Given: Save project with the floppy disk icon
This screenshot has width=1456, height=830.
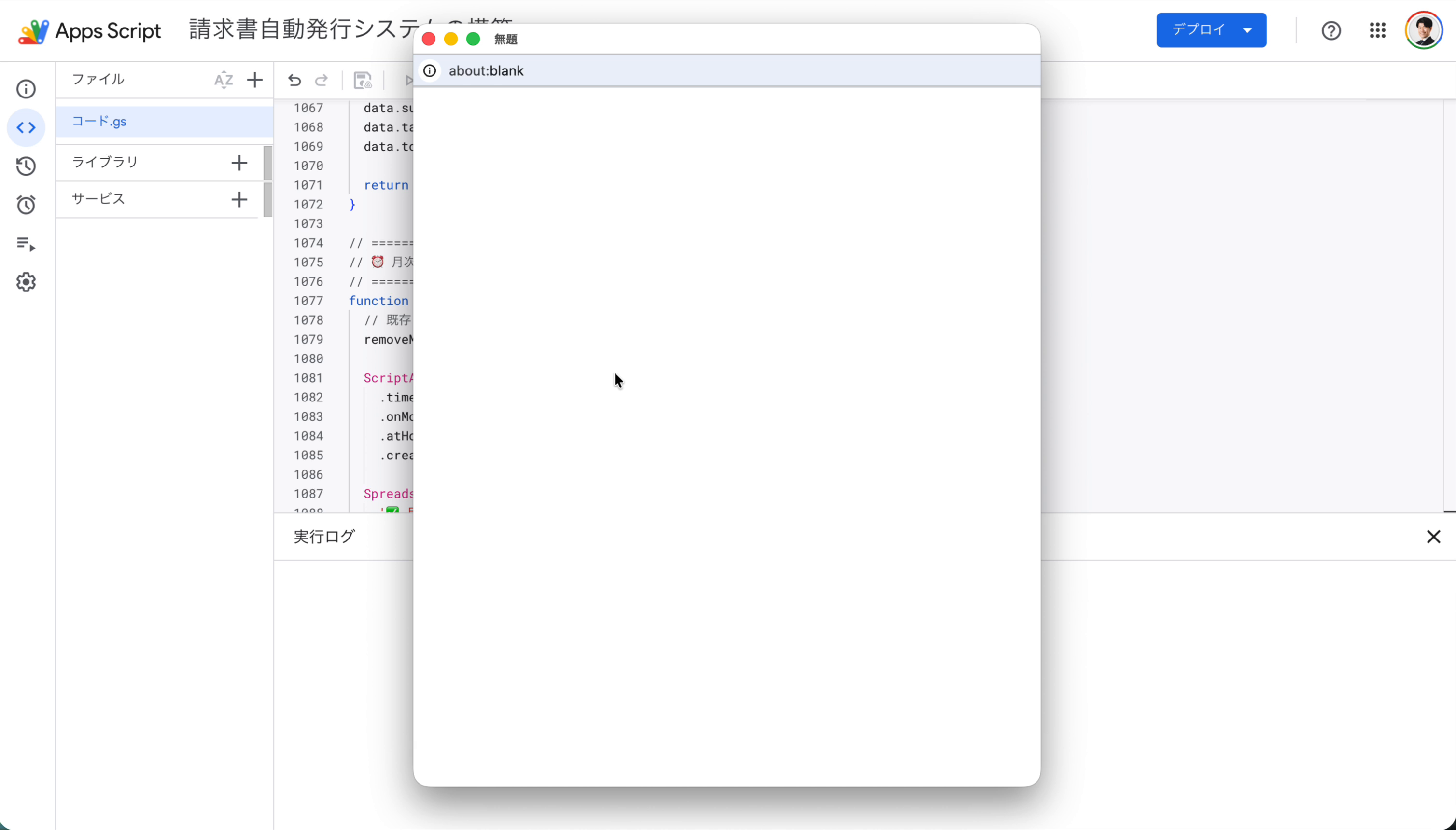Looking at the screenshot, I should coord(363,81).
